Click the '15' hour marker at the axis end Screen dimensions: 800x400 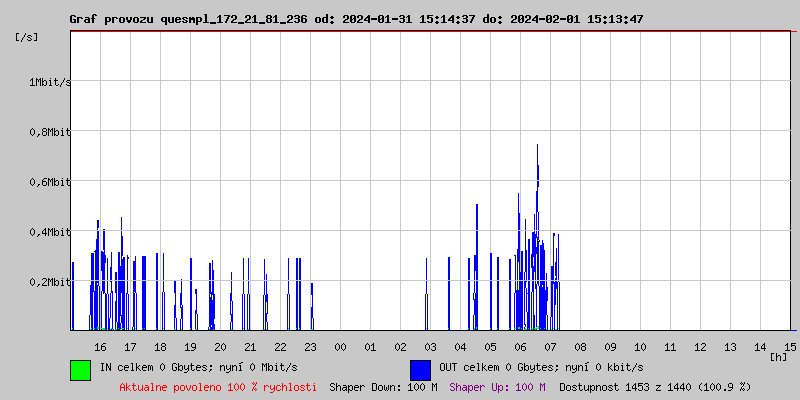tap(790, 346)
